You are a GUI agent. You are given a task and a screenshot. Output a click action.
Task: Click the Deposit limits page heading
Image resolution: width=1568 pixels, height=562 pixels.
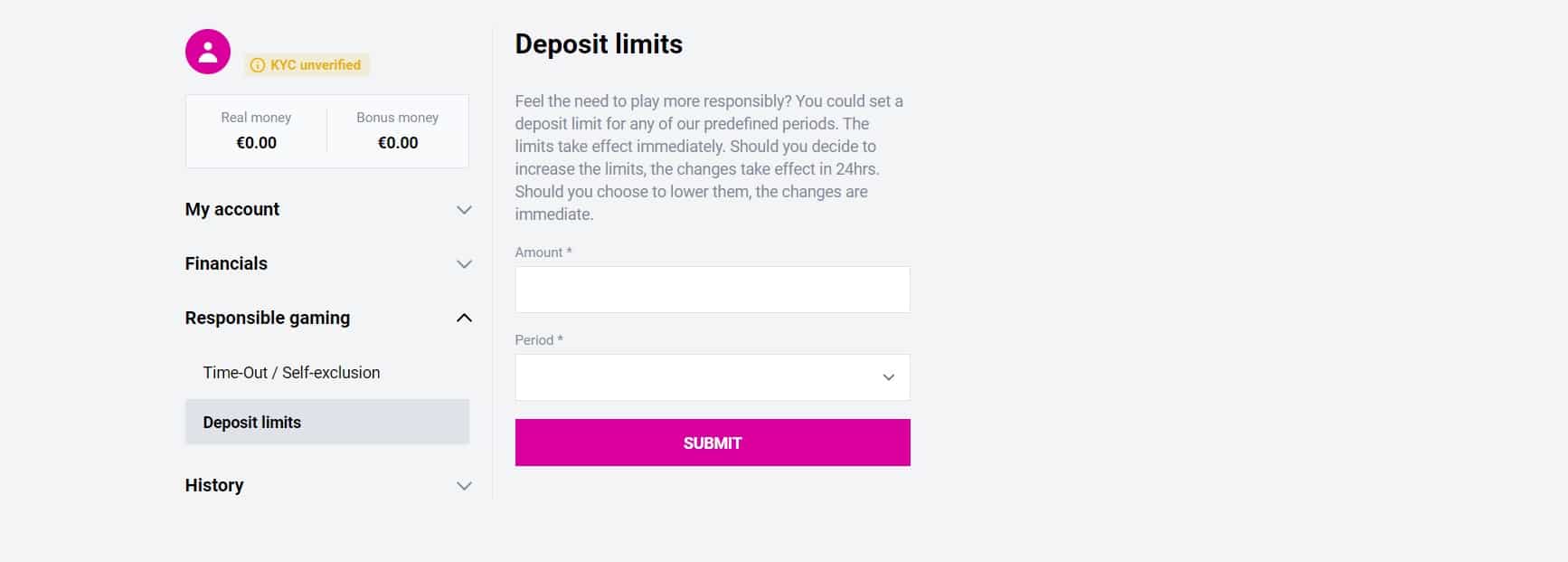pyautogui.click(x=599, y=44)
